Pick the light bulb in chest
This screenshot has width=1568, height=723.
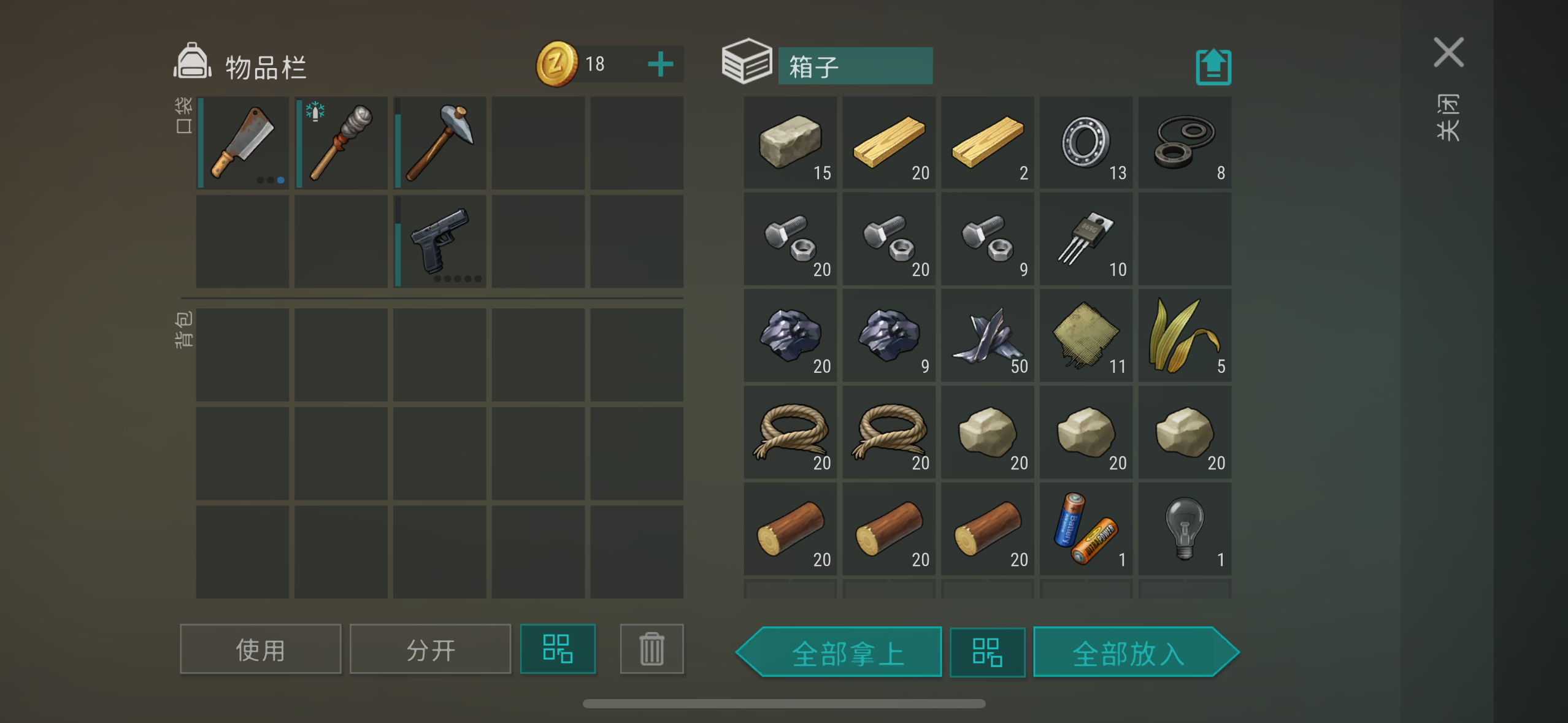(1185, 529)
